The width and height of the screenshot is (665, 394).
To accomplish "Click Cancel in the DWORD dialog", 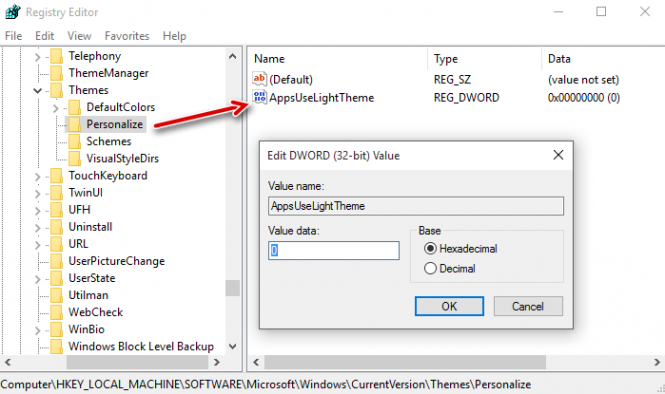I will click(x=528, y=306).
